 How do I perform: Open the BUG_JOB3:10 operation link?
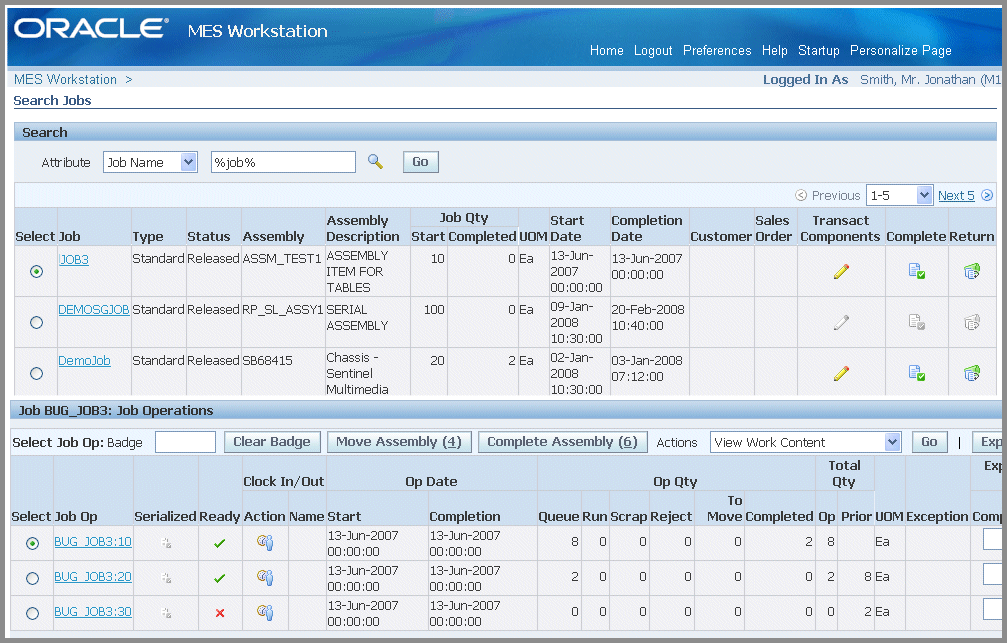(x=92, y=542)
